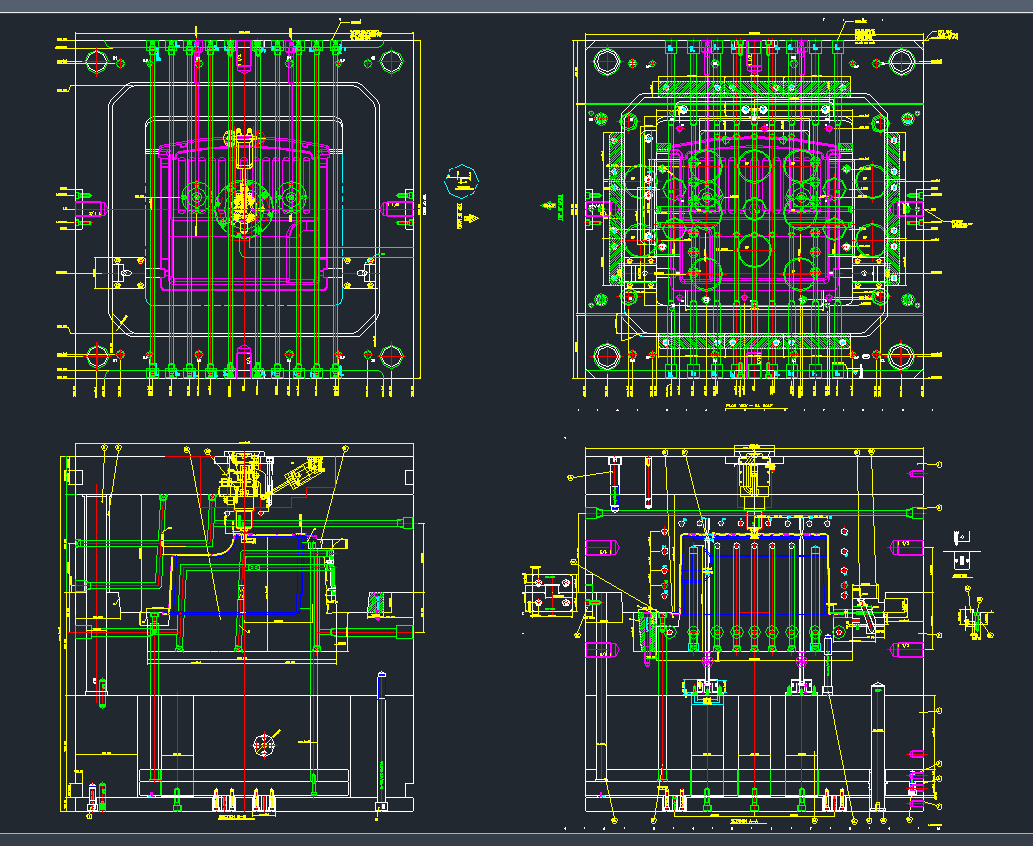Click the gray title bar strip at top
1033x846 pixels.
pyautogui.click(x=516, y=6)
